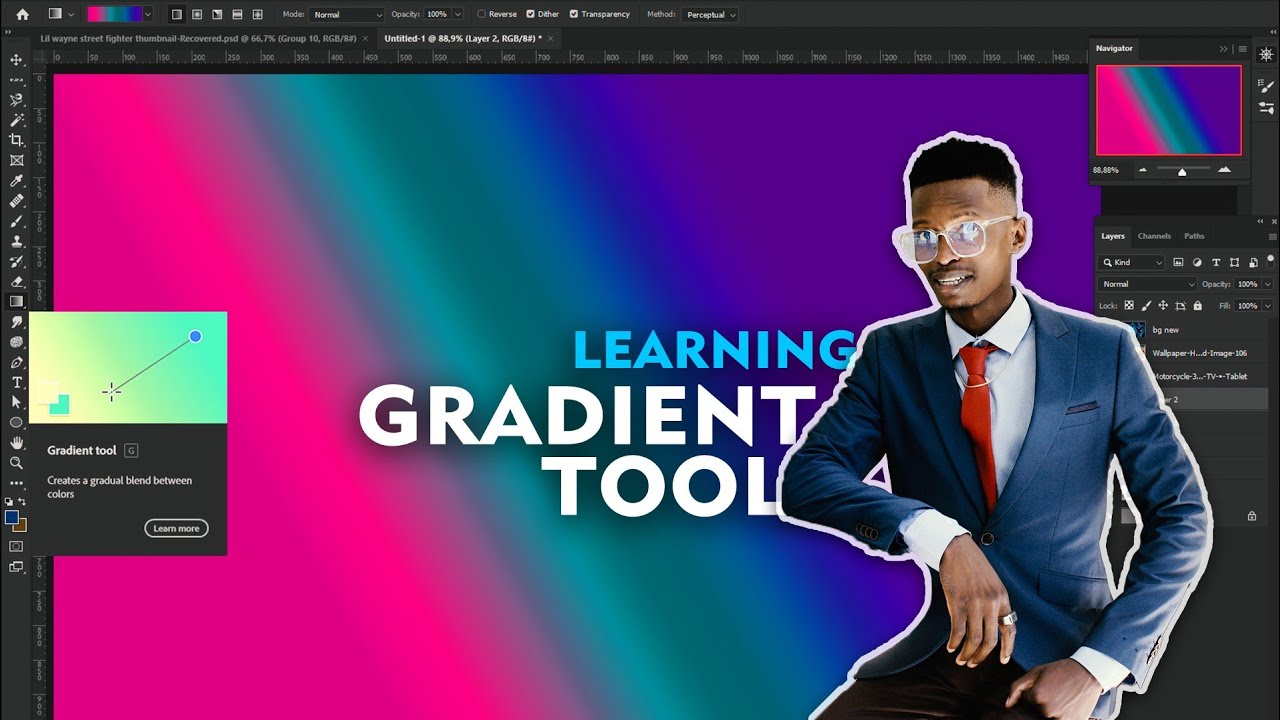Open the Layers panel menu

coord(1272,237)
